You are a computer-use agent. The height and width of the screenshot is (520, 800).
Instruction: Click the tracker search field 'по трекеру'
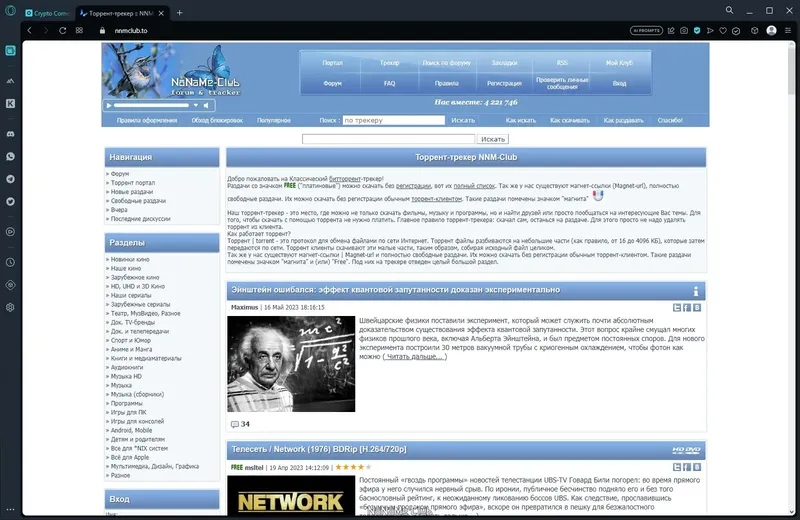coord(393,120)
